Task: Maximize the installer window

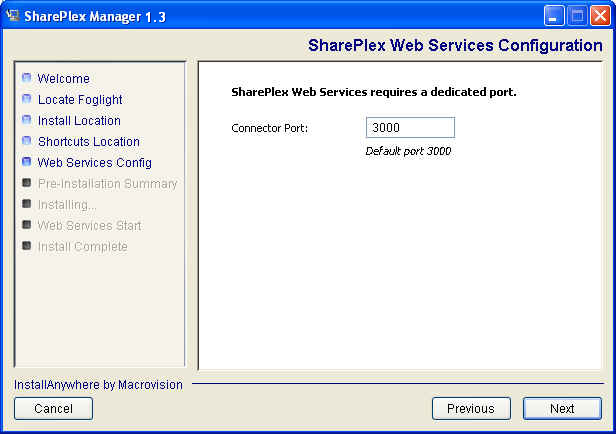Action: pos(577,16)
